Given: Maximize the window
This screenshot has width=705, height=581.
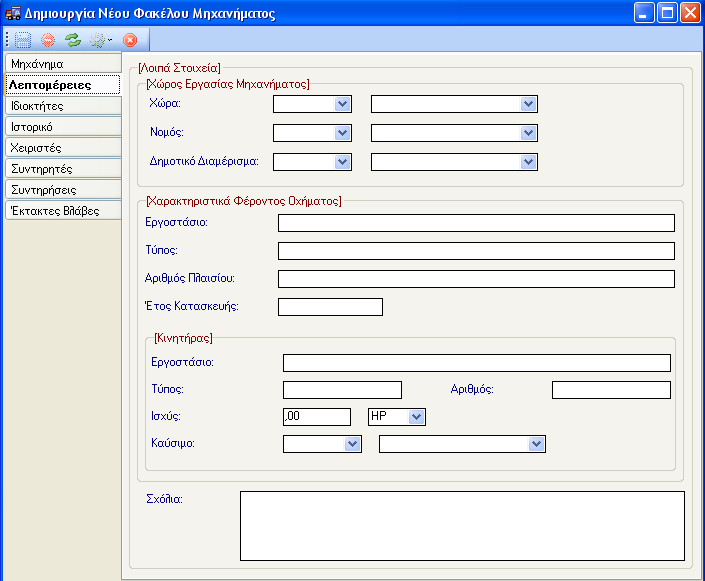Looking at the screenshot, I should pos(667,13).
